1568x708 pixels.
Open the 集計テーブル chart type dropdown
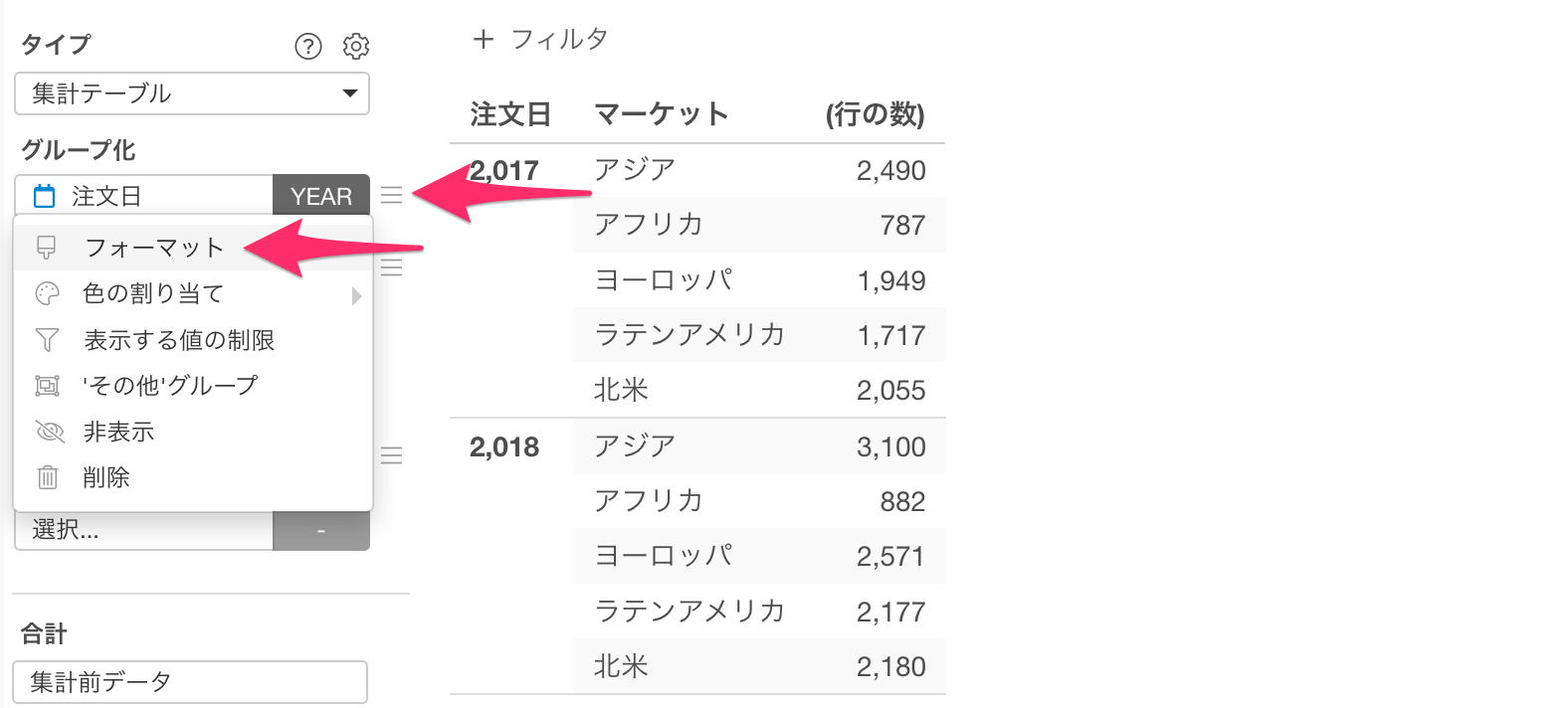(192, 93)
